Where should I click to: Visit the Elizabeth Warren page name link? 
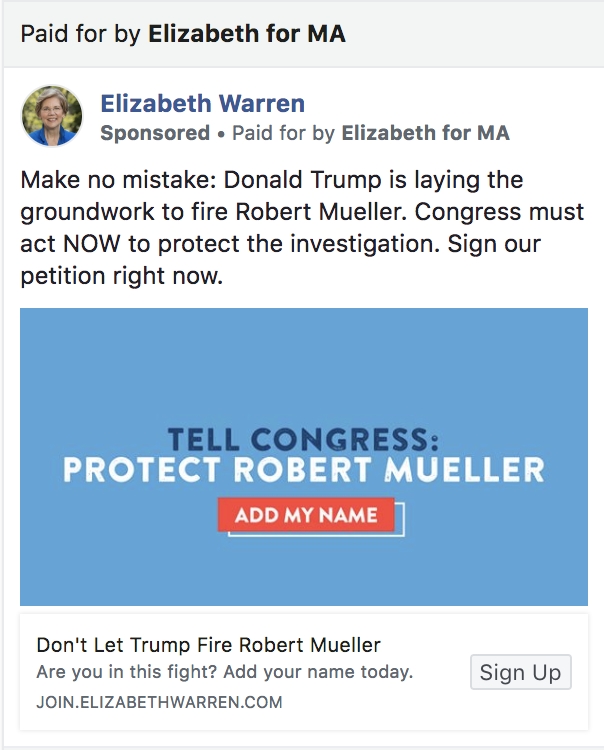click(x=202, y=103)
